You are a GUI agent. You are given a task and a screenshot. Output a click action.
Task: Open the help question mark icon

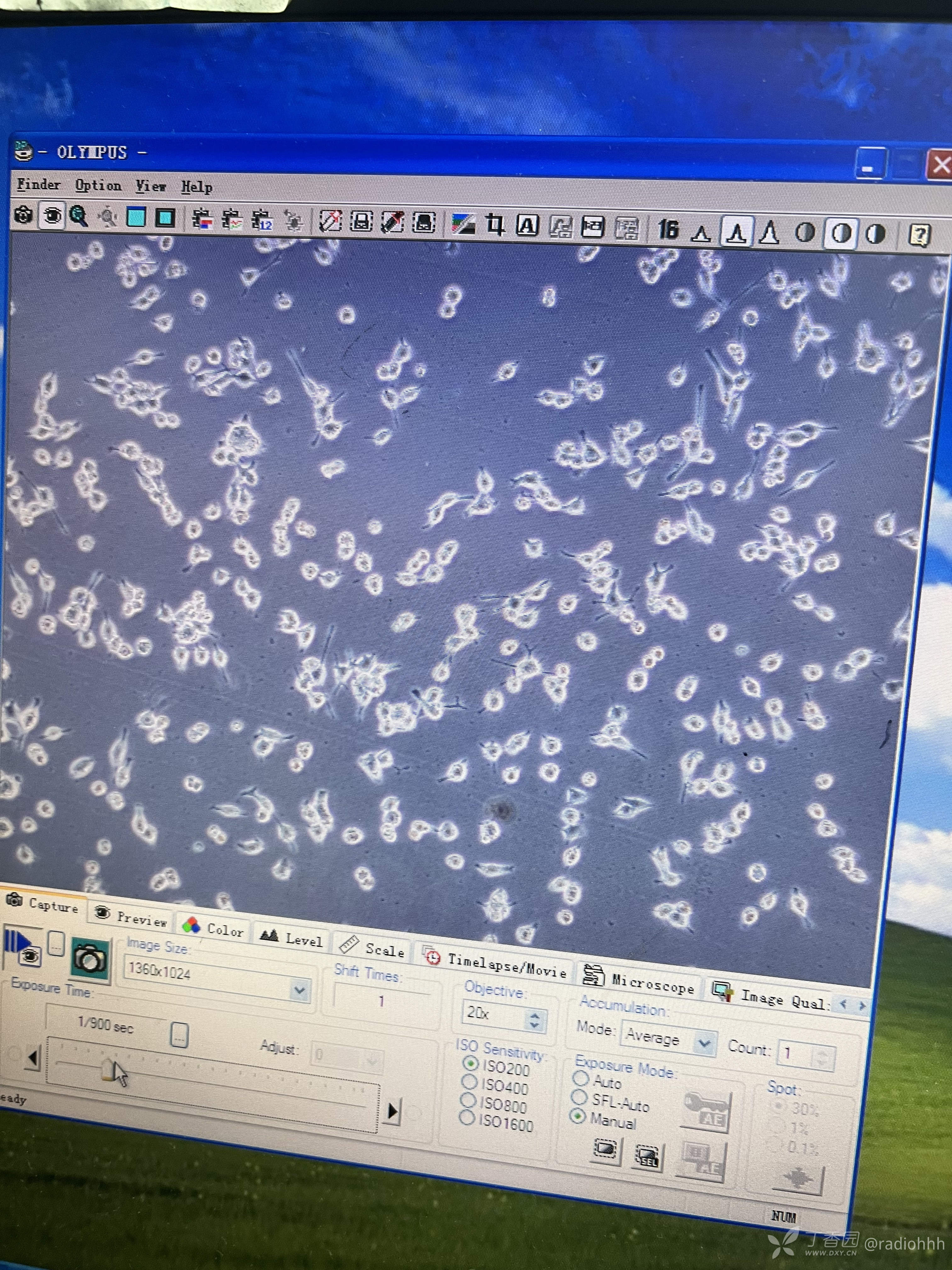pyautogui.click(x=919, y=235)
